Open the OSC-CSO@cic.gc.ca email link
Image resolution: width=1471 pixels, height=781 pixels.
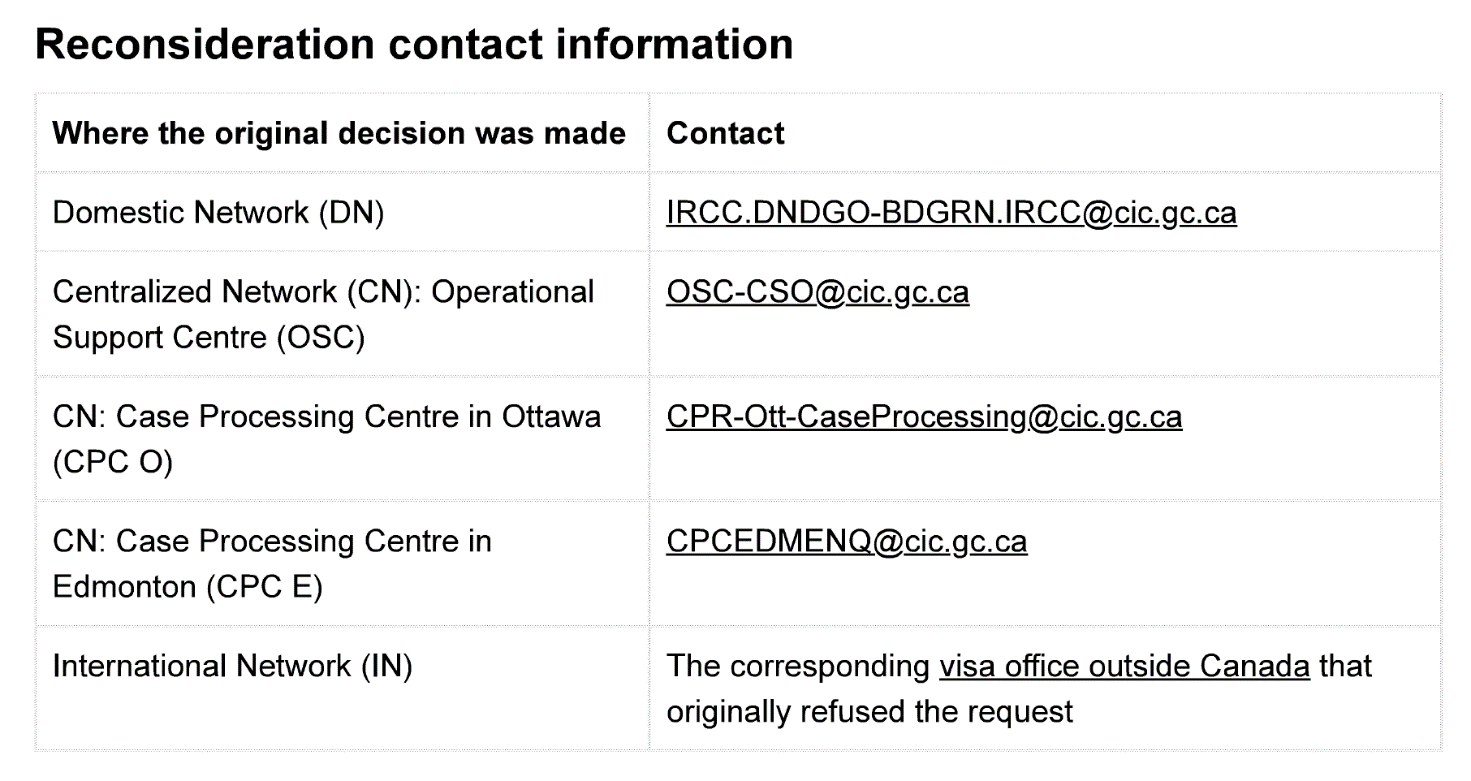[x=817, y=292]
